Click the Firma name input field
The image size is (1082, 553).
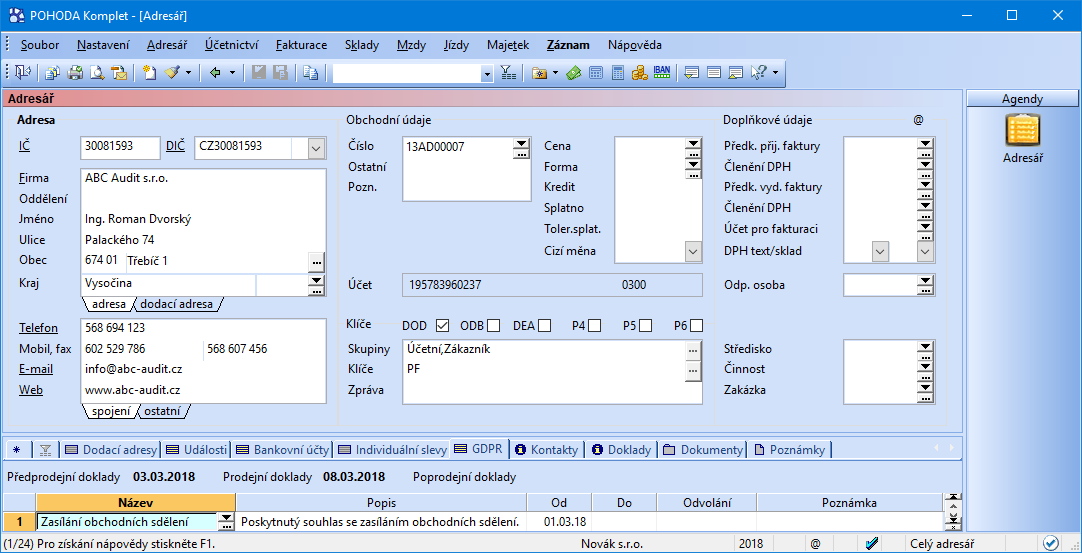[x=203, y=178]
